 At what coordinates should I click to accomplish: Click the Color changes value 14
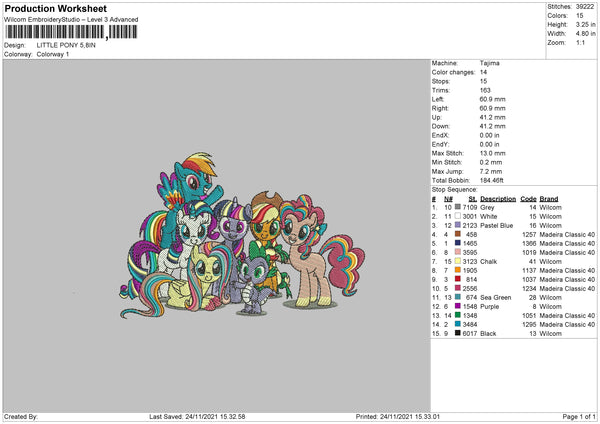(x=483, y=72)
